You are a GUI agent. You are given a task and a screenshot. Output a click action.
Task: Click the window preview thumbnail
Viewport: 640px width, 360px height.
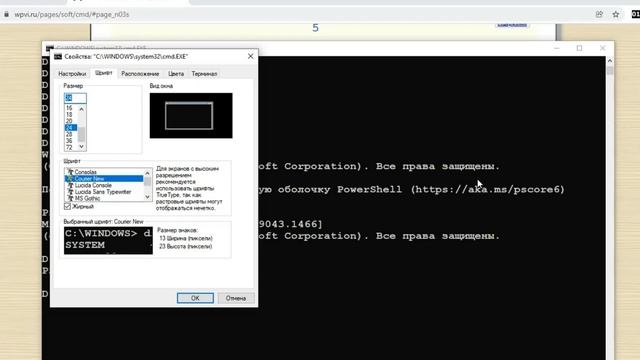tap(191, 116)
